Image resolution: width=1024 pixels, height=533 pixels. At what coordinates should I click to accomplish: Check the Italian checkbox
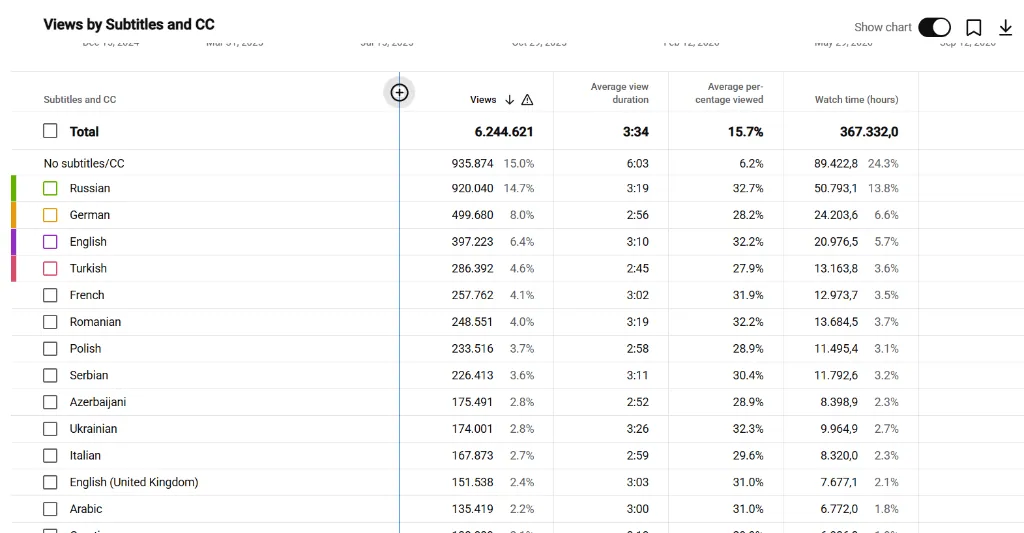pos(50,456)
